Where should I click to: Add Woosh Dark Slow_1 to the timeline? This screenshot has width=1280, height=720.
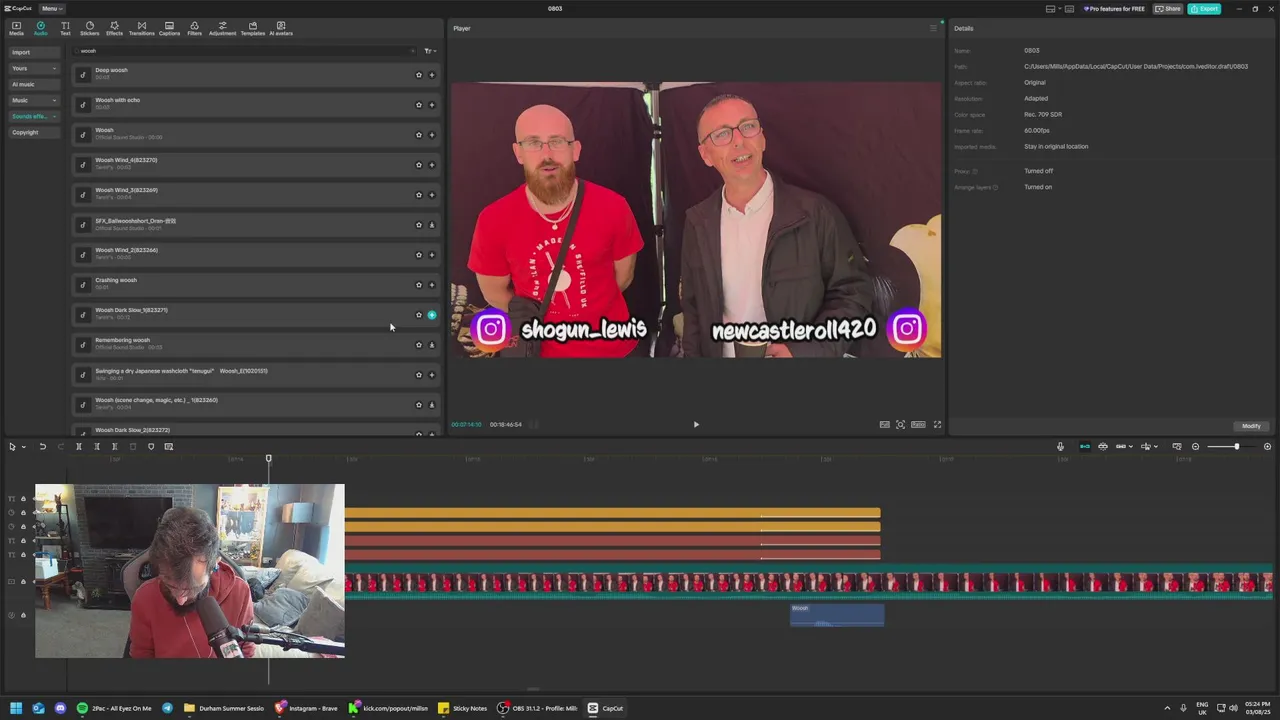tap(432, 315)
